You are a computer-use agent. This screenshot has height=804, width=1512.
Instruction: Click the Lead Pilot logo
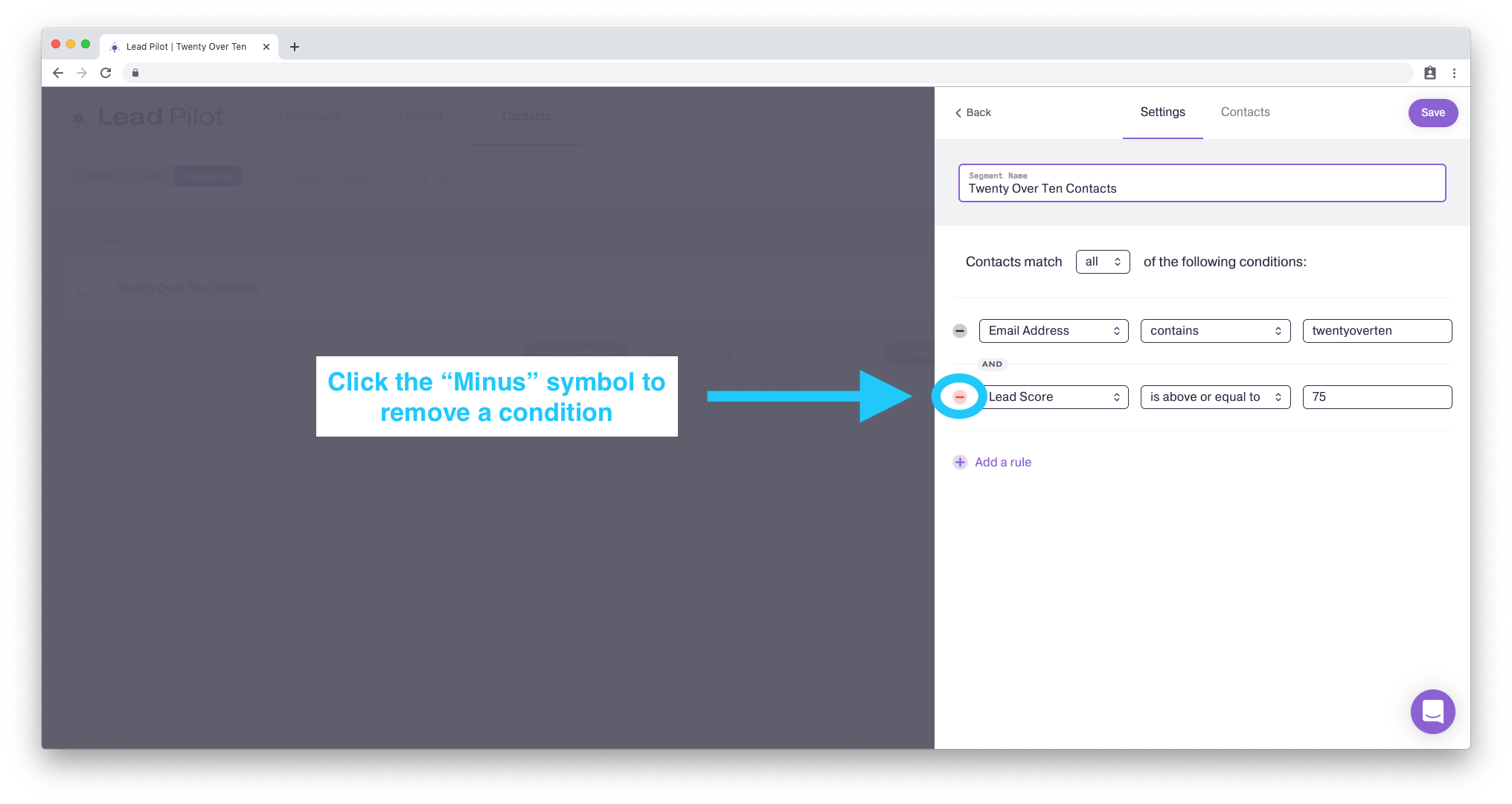147,117
